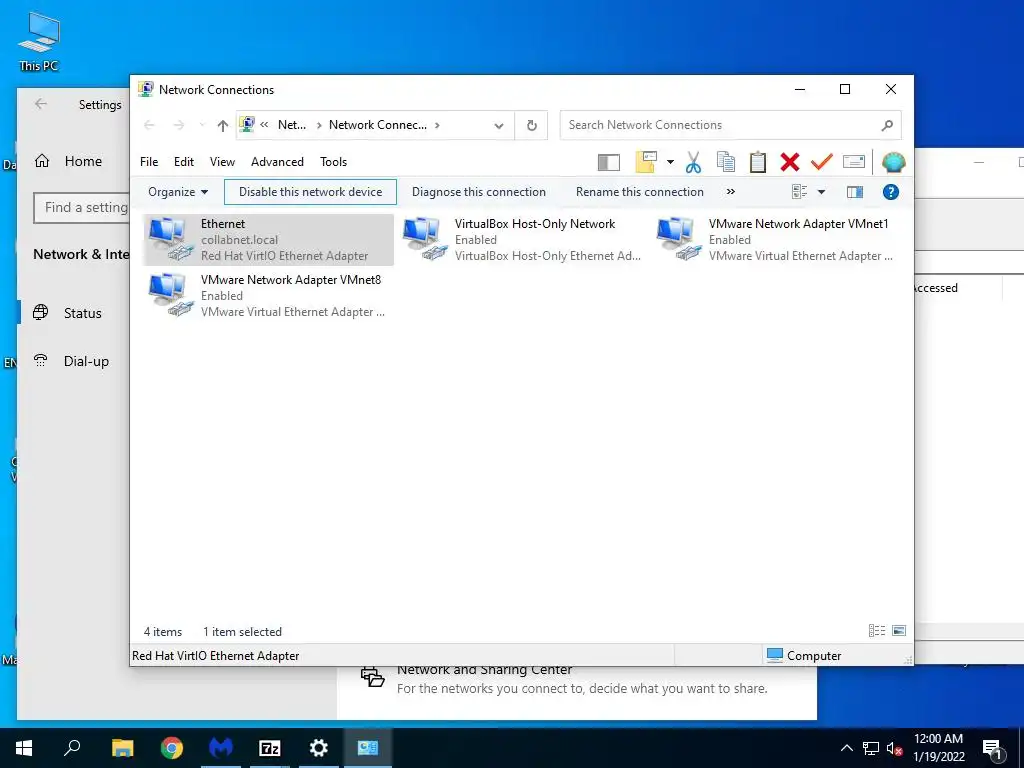This screenshot has width=1024, height=768.
Task: Open the notification center icon
Action: tap(993, 749)
